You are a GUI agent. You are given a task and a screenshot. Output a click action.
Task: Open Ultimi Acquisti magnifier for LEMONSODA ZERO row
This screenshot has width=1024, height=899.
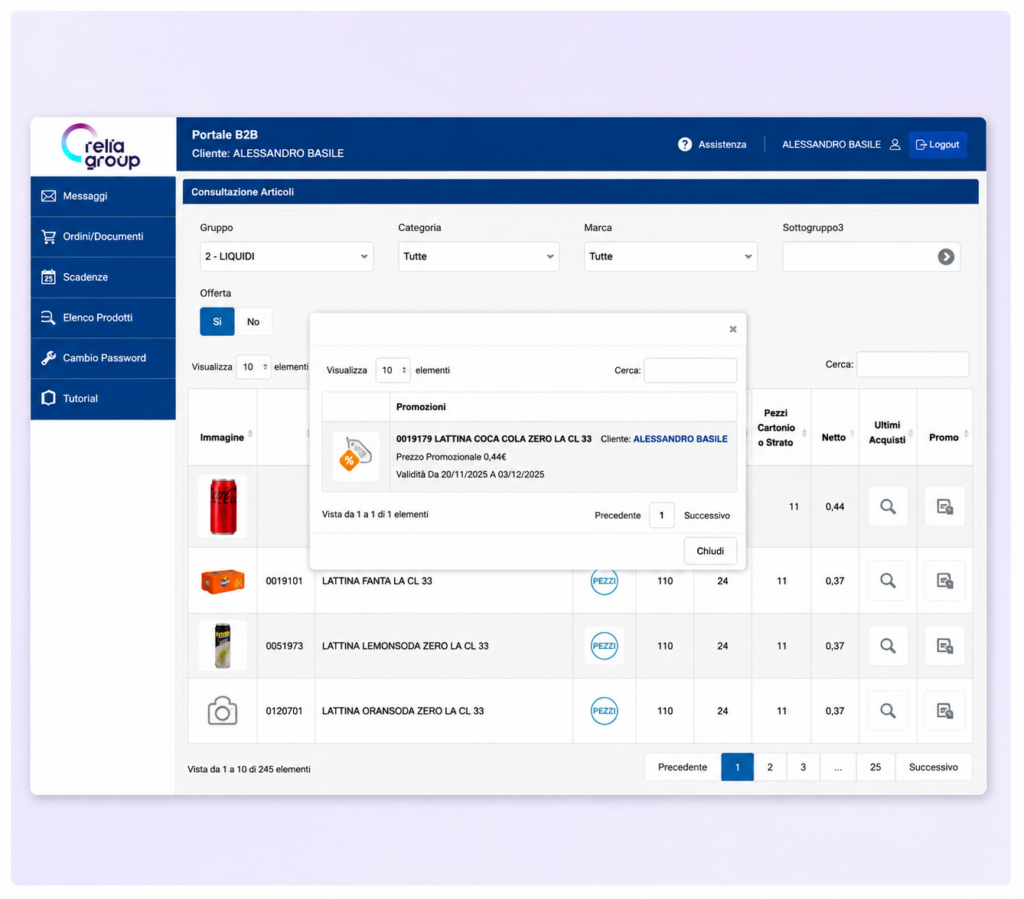[888, 646]
